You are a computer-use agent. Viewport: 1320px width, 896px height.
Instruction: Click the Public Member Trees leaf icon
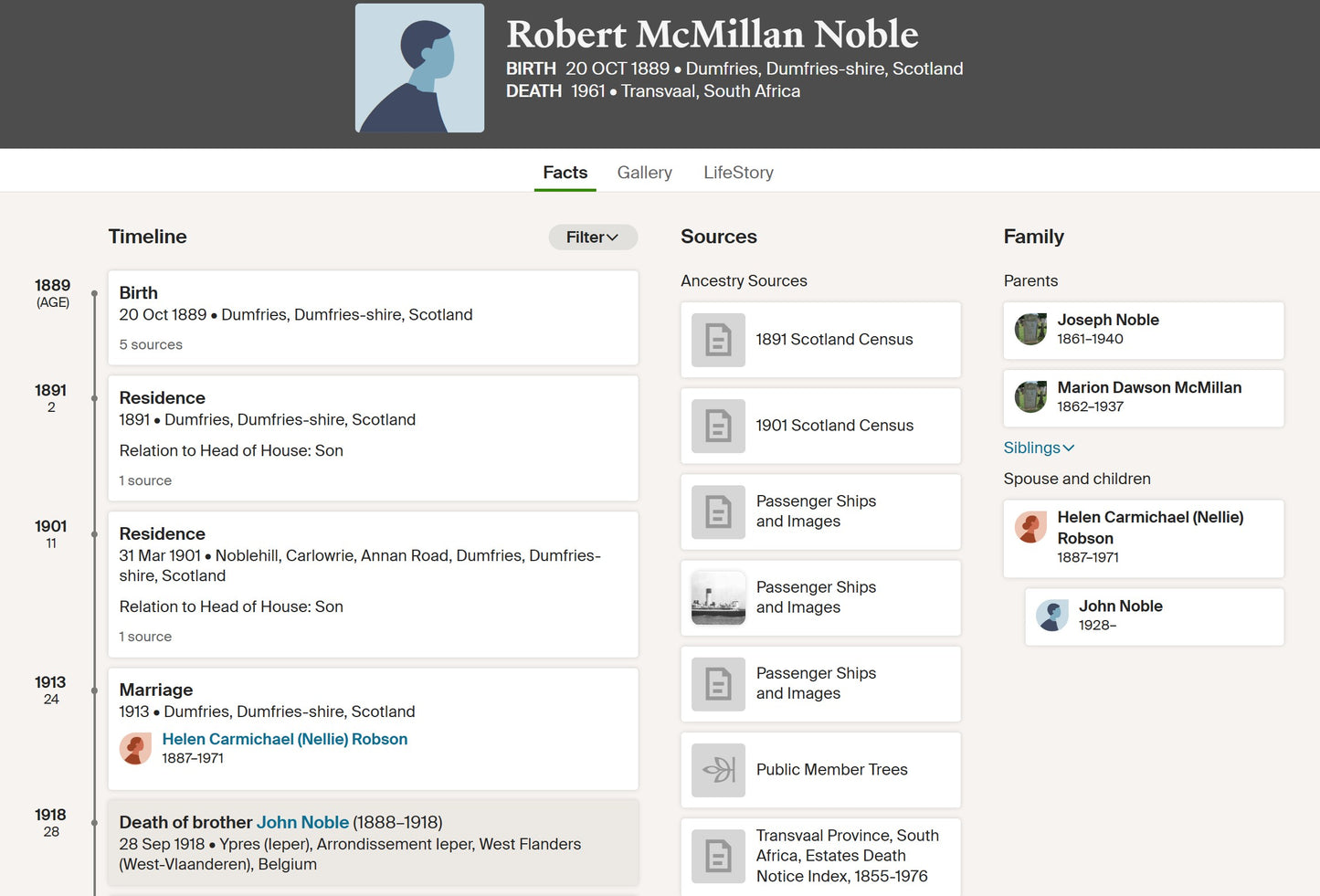pos(718,770)
